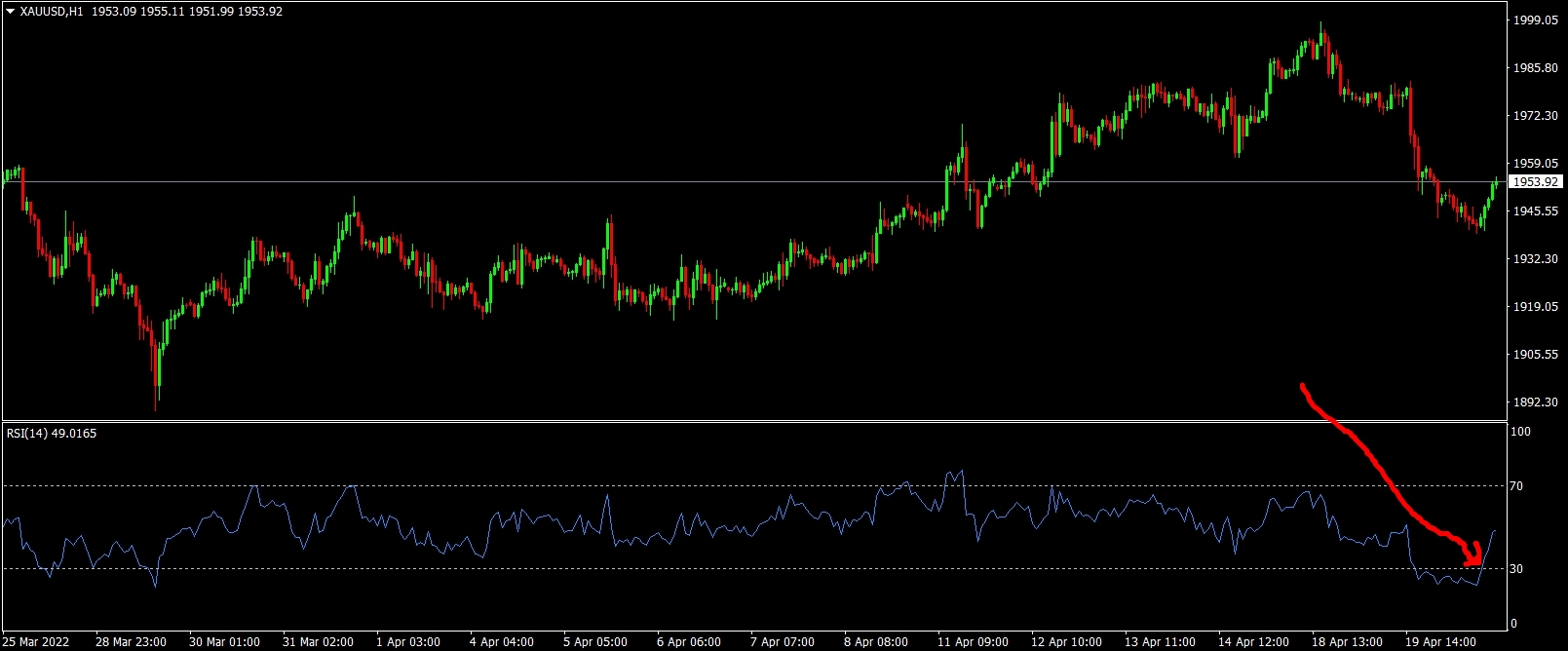Click the 19 Apr 14:00 time label
The width and height of the screenshot is (1568, 651).
coord(1440,642)
